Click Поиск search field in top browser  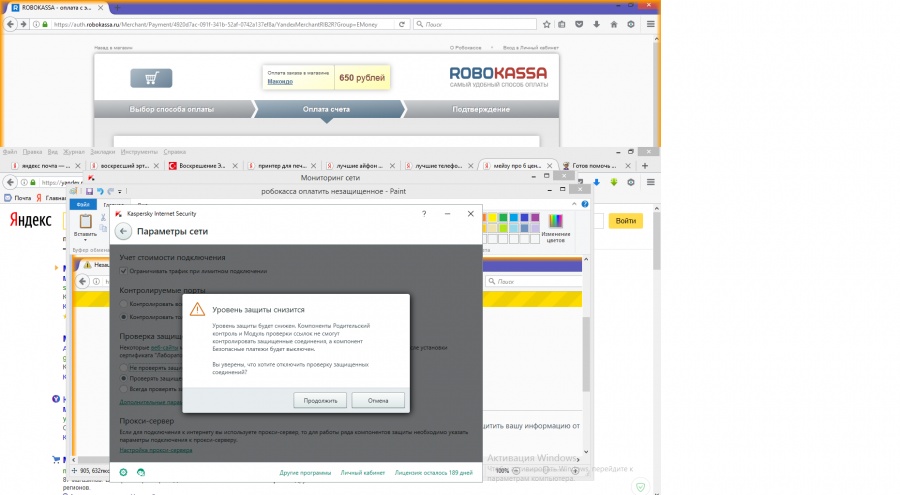(475, 24)
